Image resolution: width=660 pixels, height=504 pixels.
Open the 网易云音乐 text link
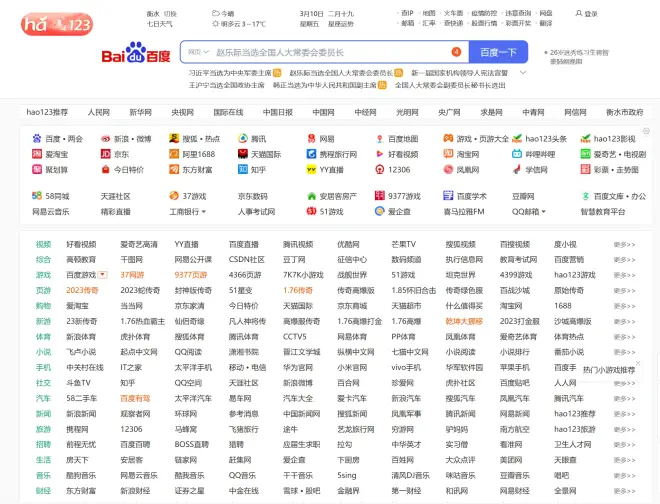[51, 212]
